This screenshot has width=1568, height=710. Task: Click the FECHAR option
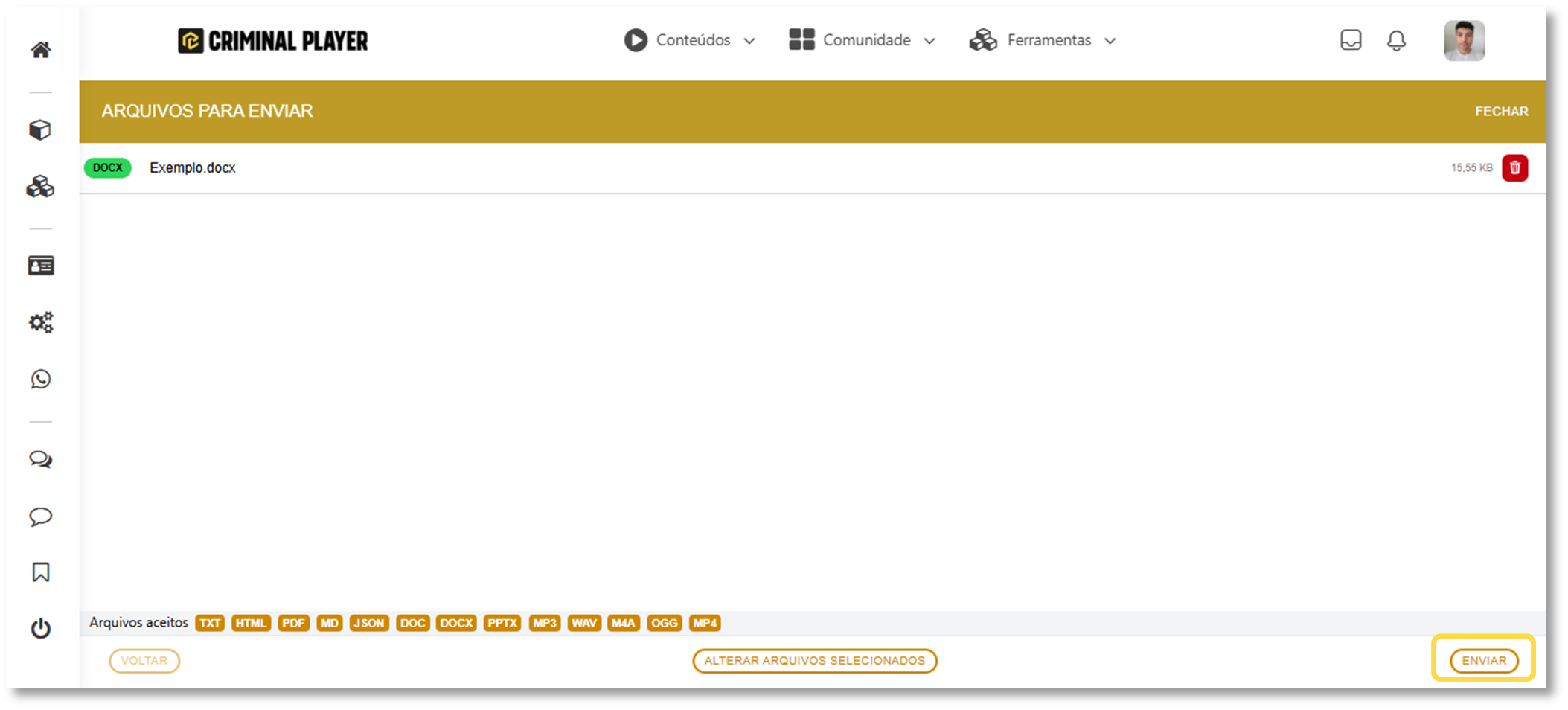click(1502, 111)
